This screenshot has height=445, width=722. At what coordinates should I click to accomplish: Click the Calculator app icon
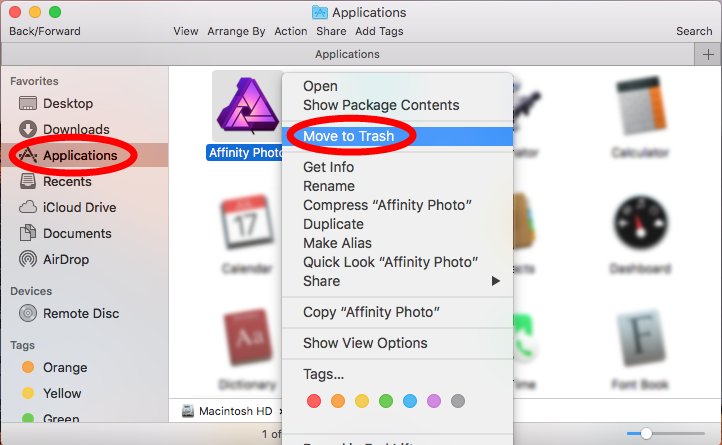pyautogui.click(x=640, y=108)
